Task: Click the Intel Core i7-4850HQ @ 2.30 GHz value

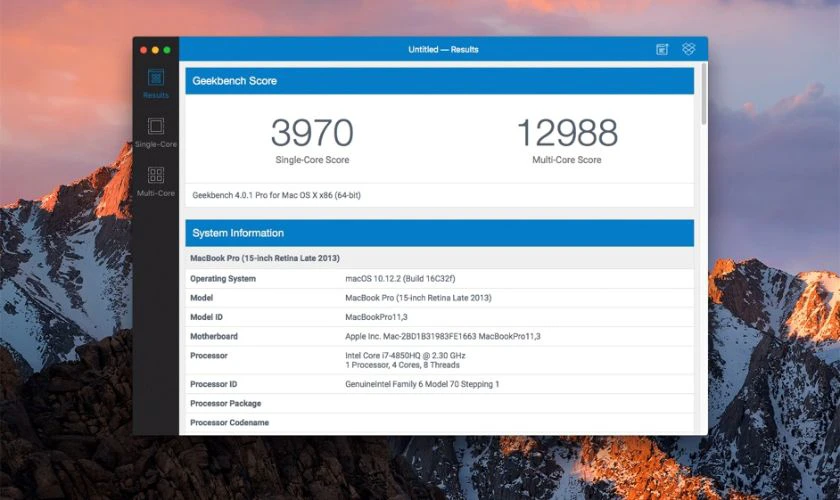Action: click(x=406, y=355)
